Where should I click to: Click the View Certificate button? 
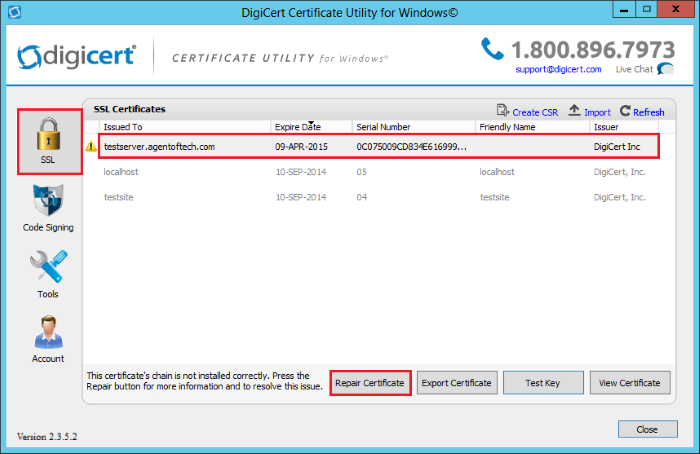[629, 383]
